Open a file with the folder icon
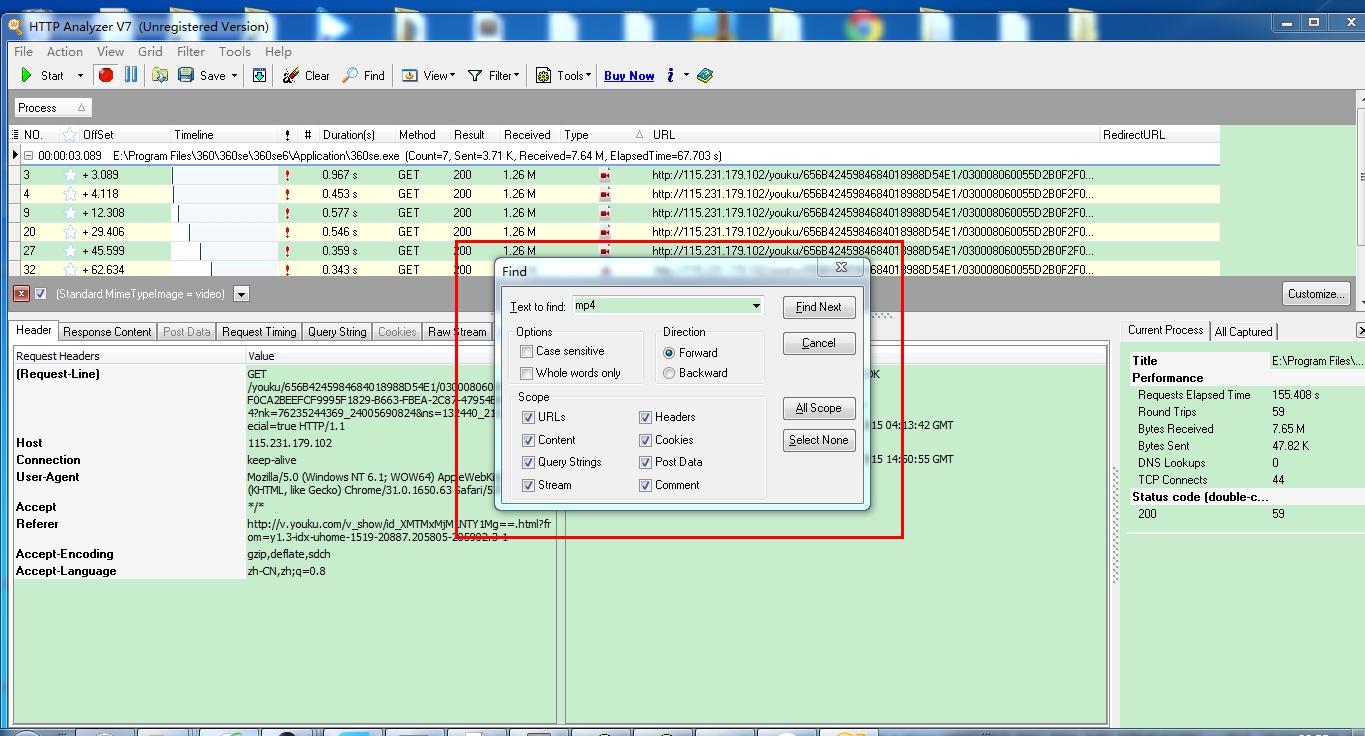The height and width of the screenshot is (736, 1365). click(160, 75)
